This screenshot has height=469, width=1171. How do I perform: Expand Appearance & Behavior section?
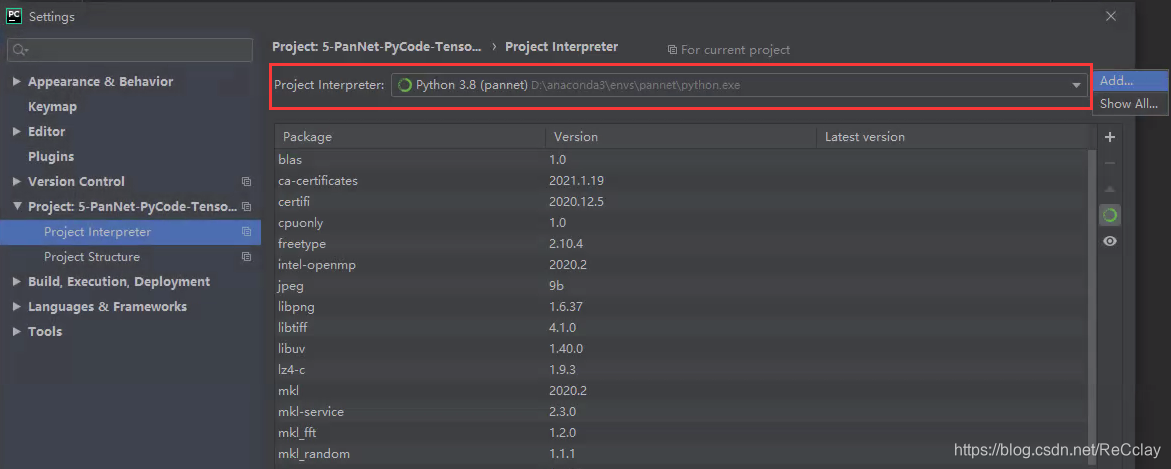(16, 81)
